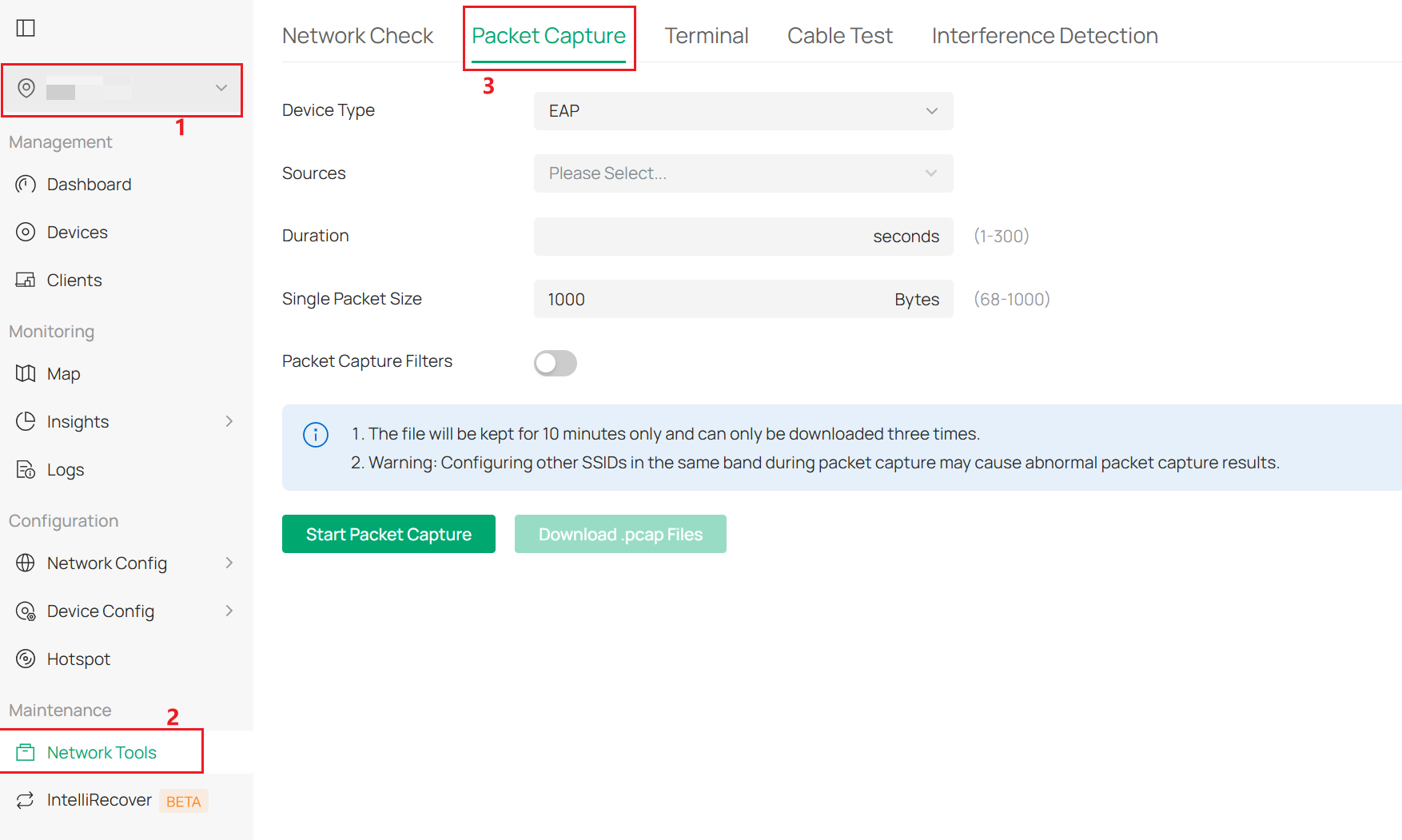Click Start Packet Capture
Screen dimensions: 1402x840
(388, 534)
